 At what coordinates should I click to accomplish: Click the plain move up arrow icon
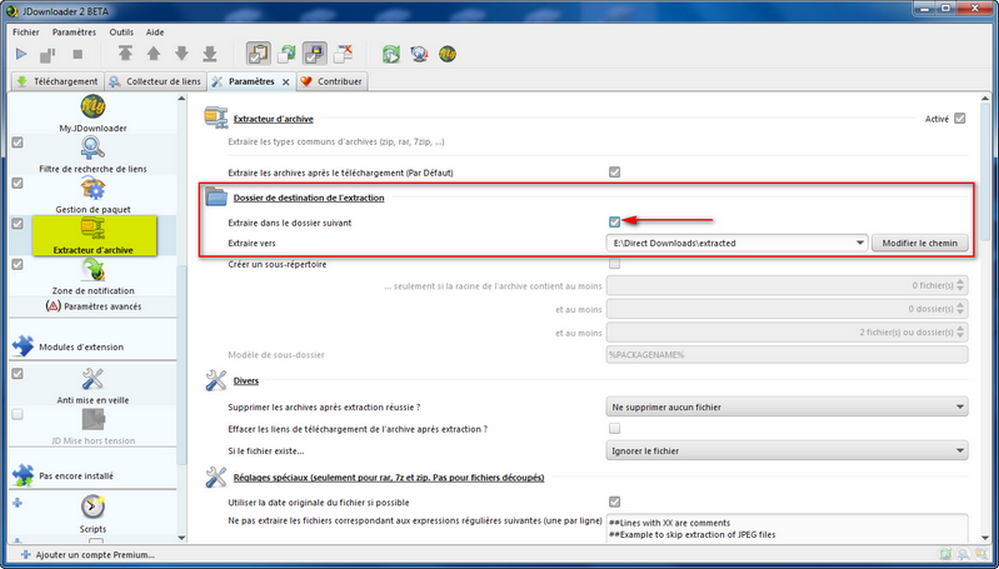tap(154, 54)
